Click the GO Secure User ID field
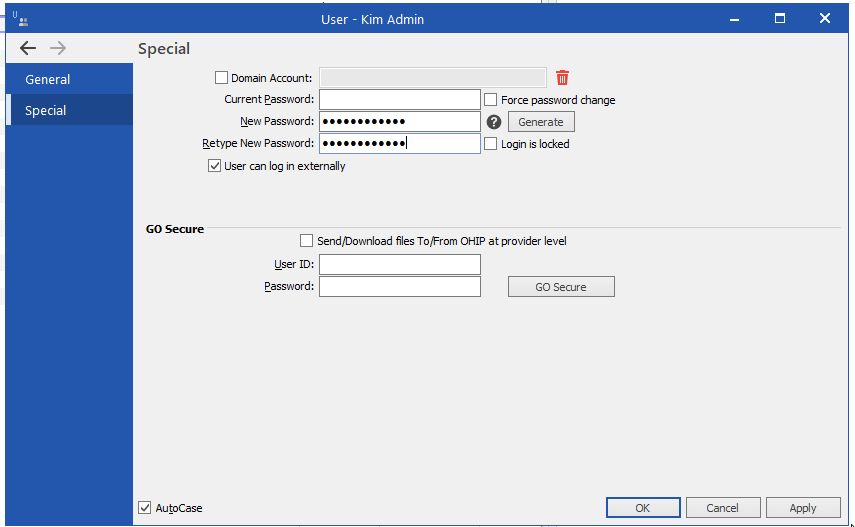 (x=400, y=264)
